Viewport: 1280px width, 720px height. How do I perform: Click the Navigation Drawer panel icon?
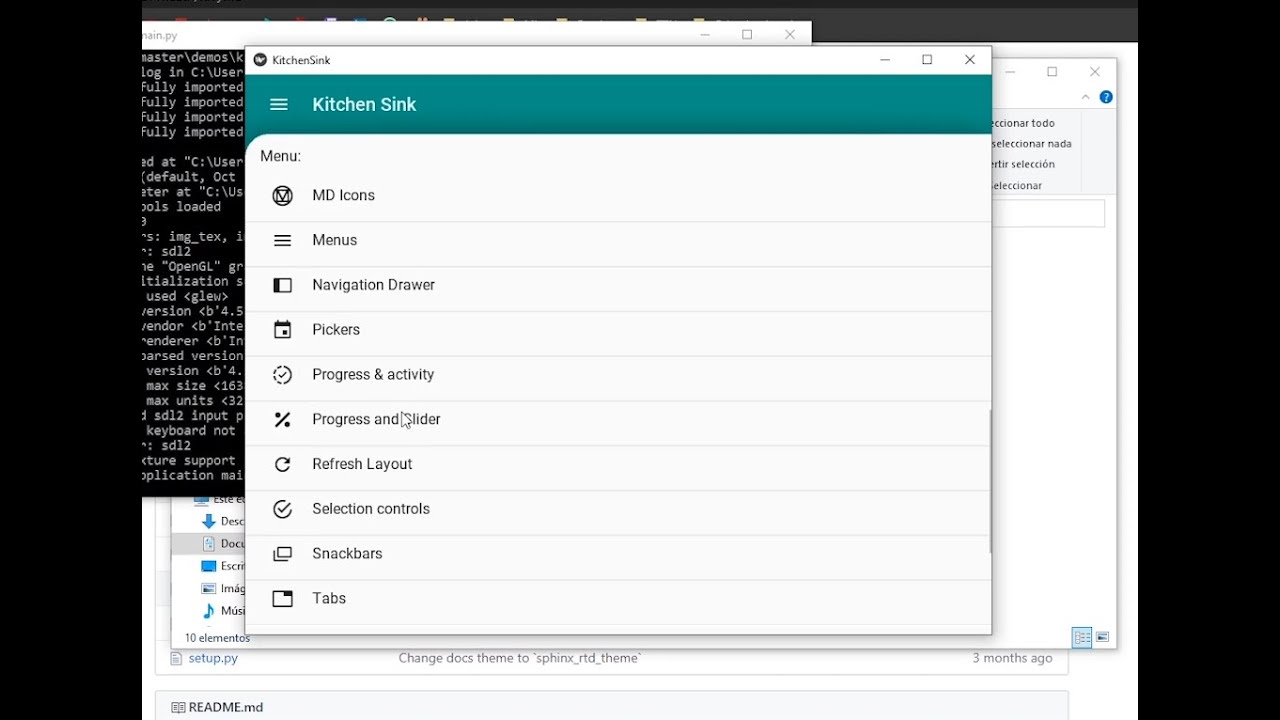(x=283, y=286)
